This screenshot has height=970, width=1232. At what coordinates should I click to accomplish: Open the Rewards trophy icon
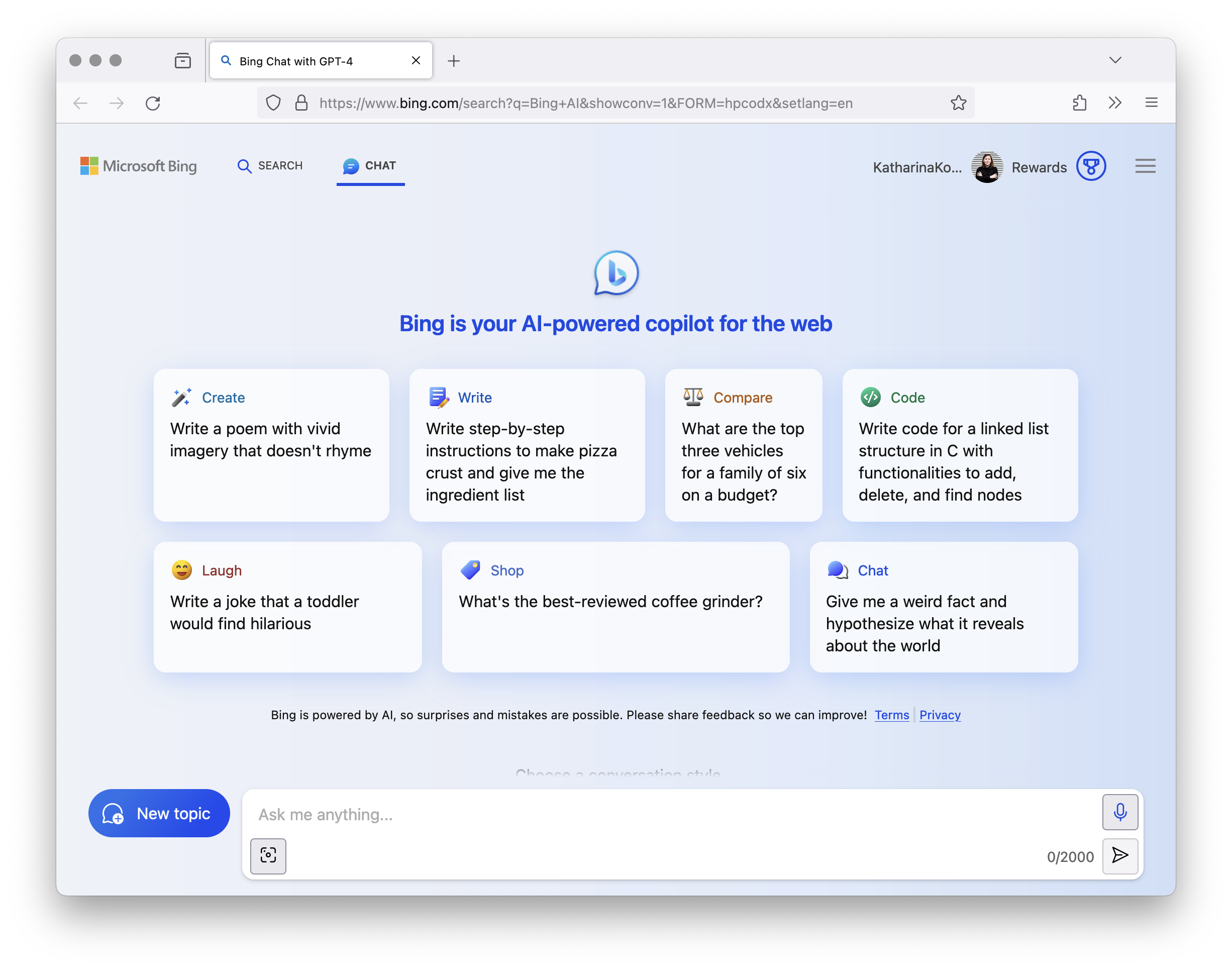(1091, 166)
